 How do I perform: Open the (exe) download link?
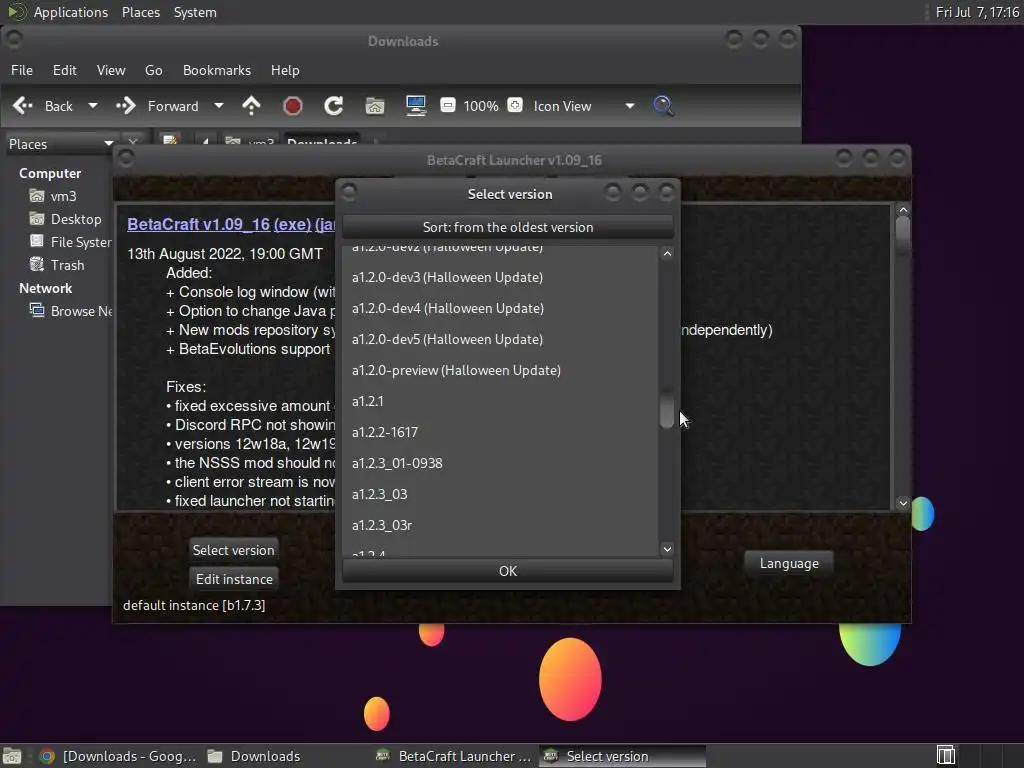click(x=293, y=224)
